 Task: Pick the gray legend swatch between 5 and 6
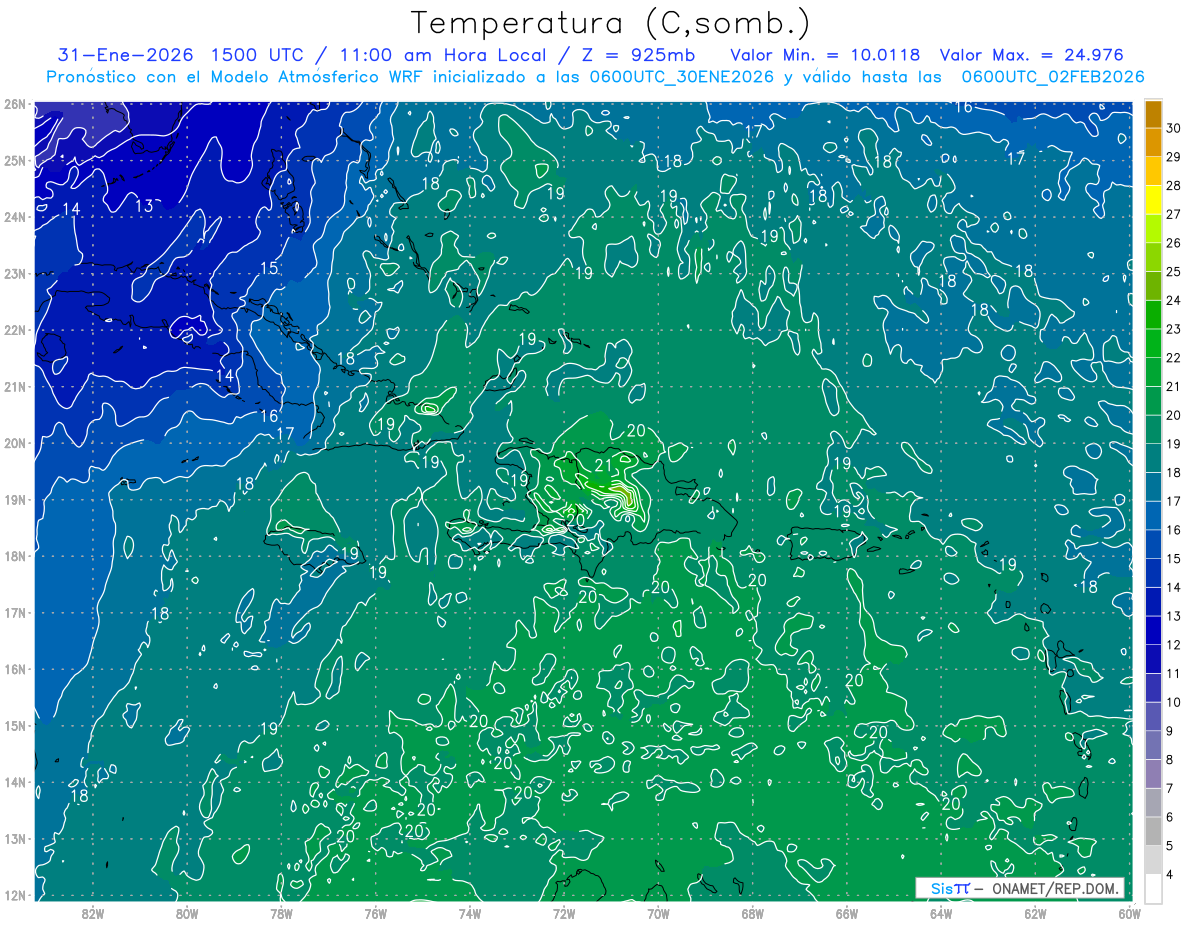pyautogui.click(x=1153, y=832)
